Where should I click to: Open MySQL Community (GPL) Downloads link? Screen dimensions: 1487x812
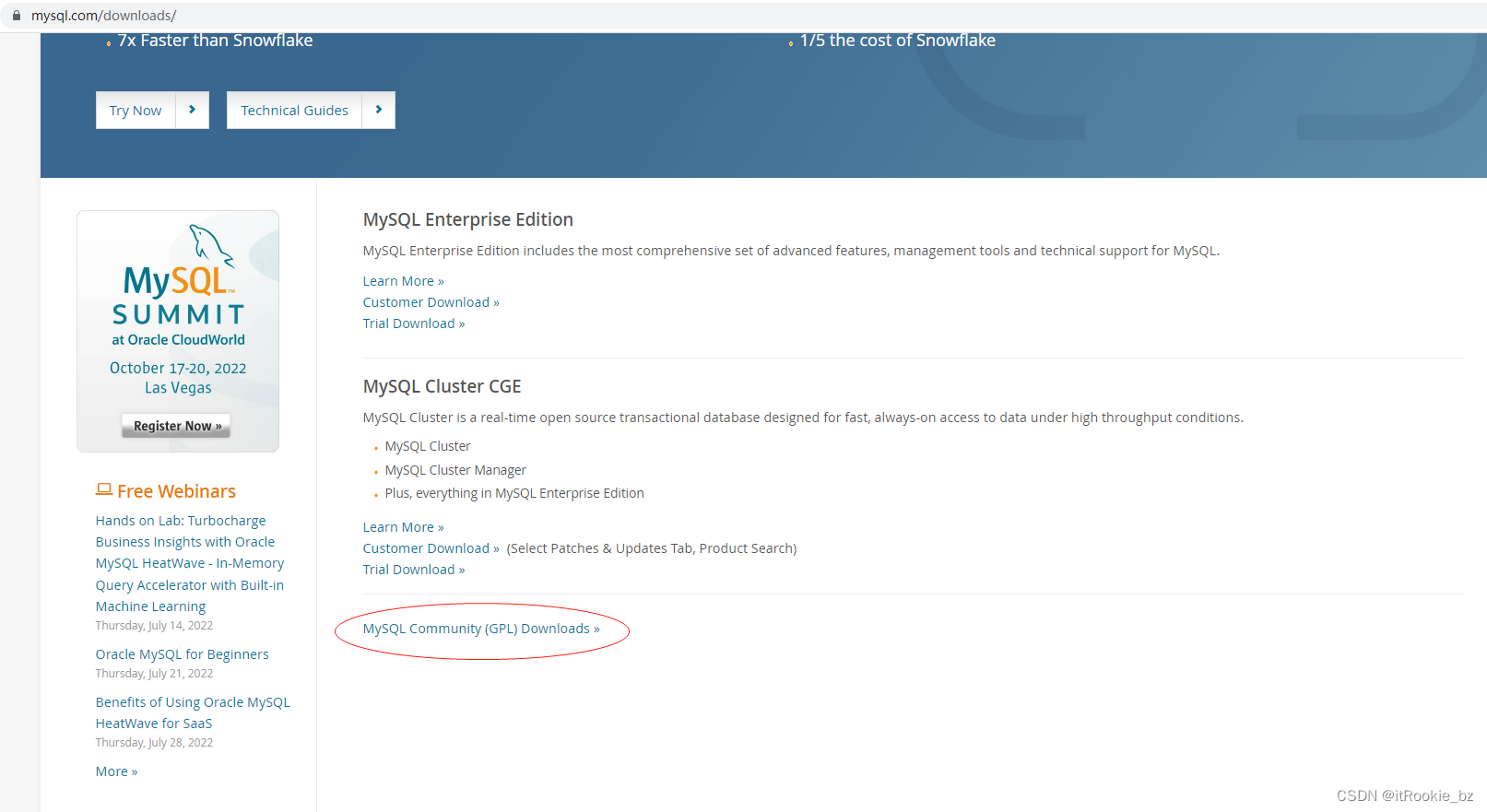click(x=481, y=629)
